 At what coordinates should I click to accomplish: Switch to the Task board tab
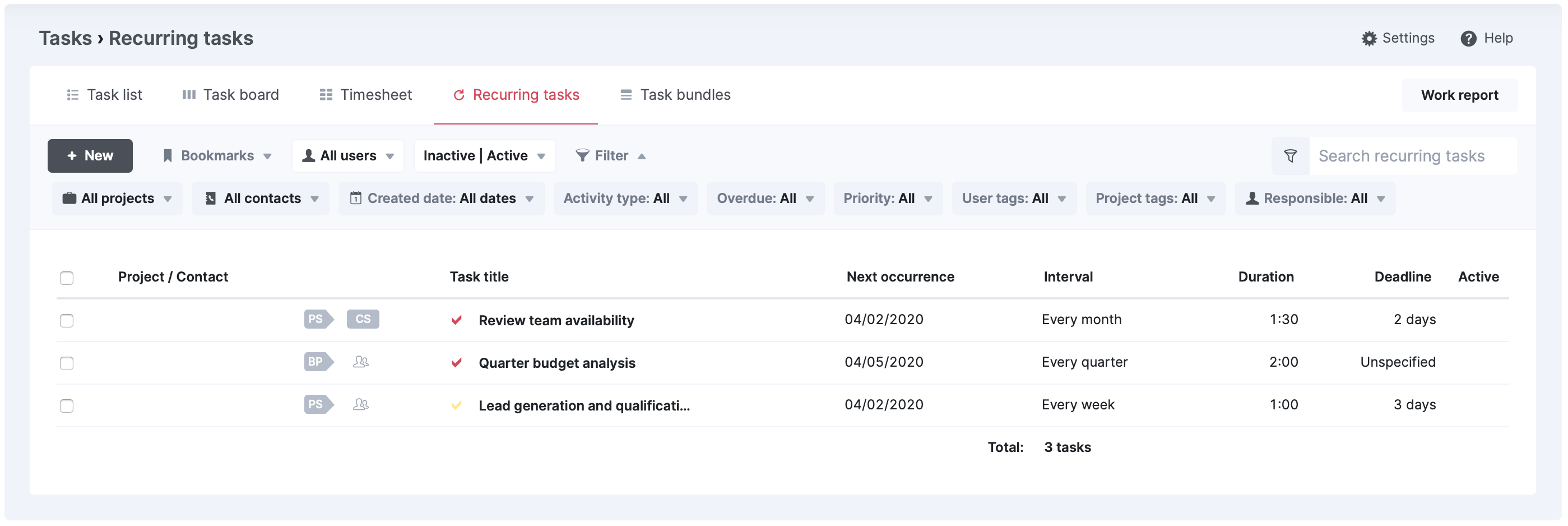[x=230, y=95]
